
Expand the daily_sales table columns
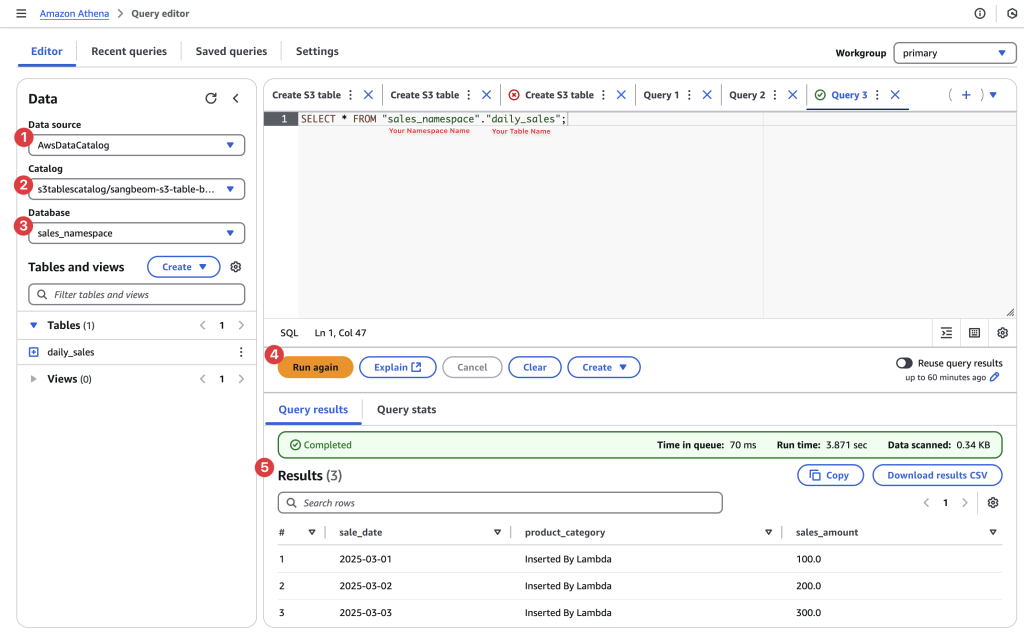point(34,352)
